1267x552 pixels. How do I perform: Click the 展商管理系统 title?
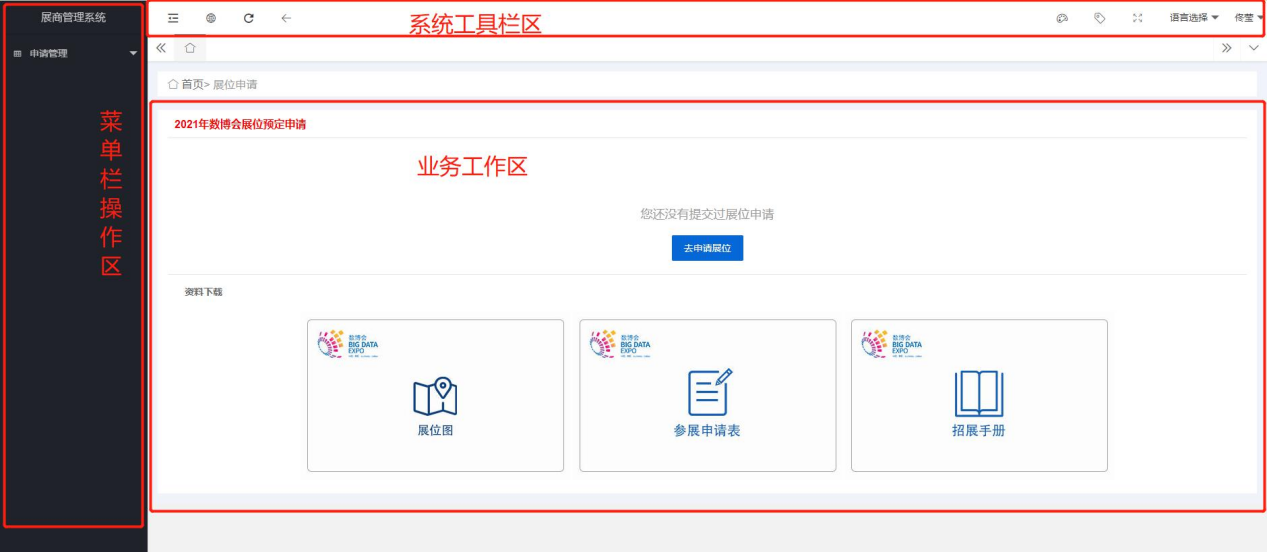73,17
